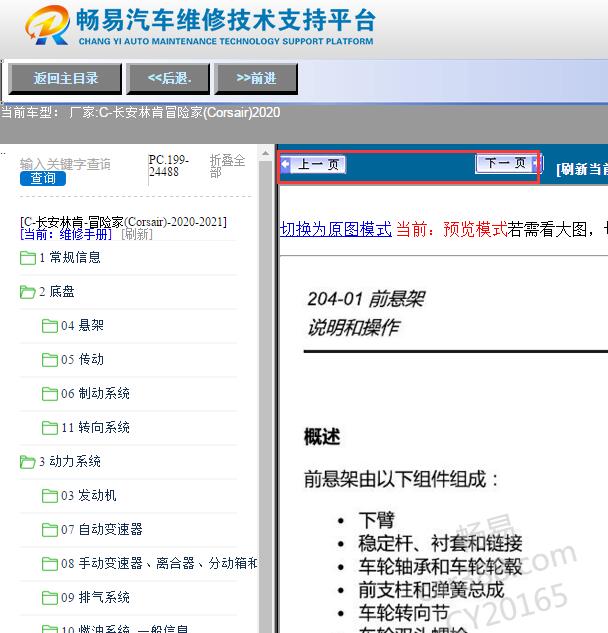Open 06 制动系统 section
Screen dimensions: 608x633
click(x=95, y=393)
